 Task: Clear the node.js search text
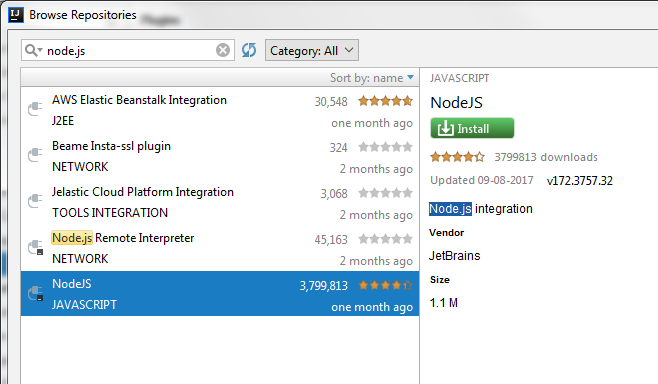(223, 50)
